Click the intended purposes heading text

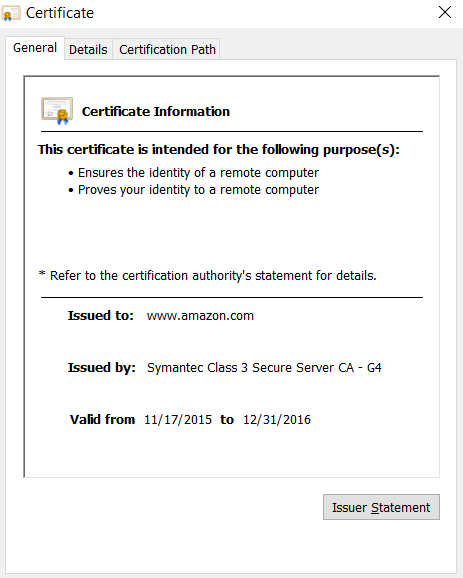pyautogui.click(x=219, y=150)
